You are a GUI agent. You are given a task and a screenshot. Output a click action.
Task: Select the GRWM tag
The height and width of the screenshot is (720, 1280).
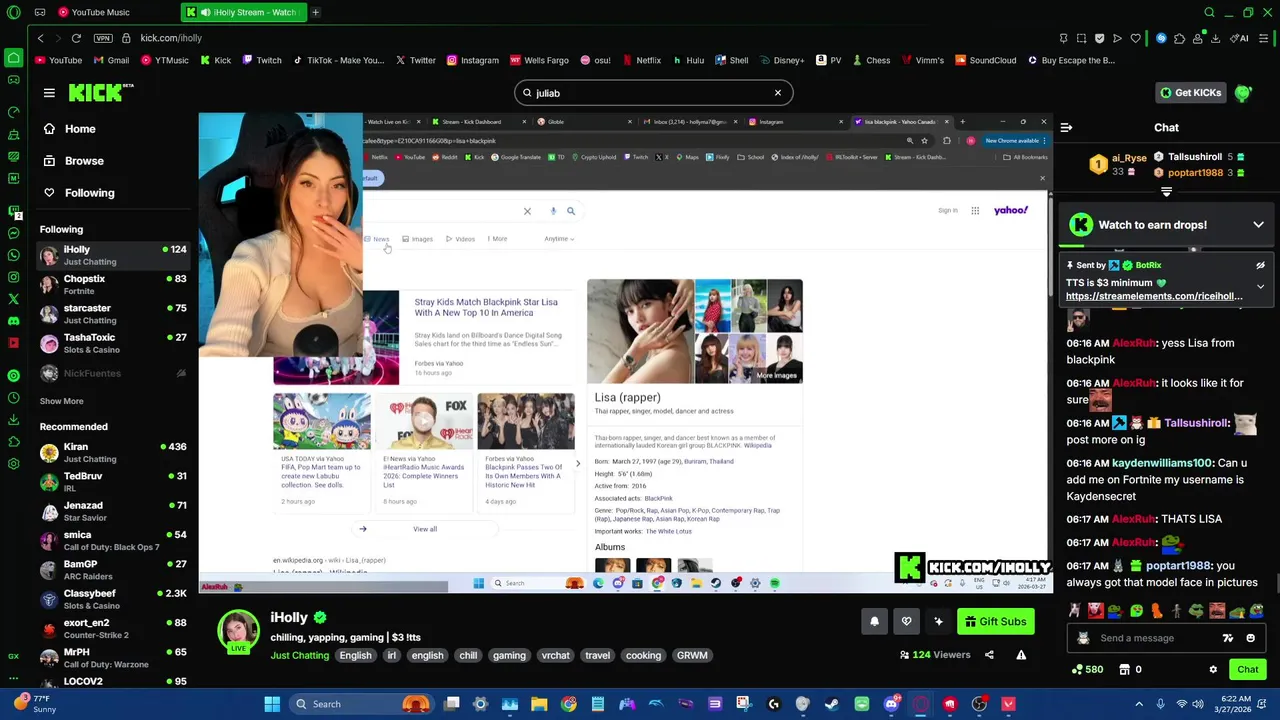[x=692, y=656]
